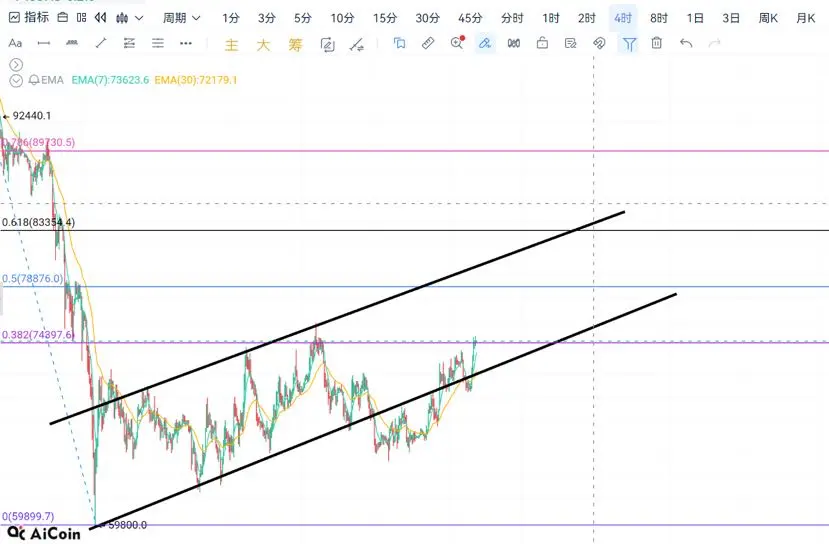829x544 pixels.
Task: Click the 0.382(74397.6) Fibonacci label
Action: (38, 335)
